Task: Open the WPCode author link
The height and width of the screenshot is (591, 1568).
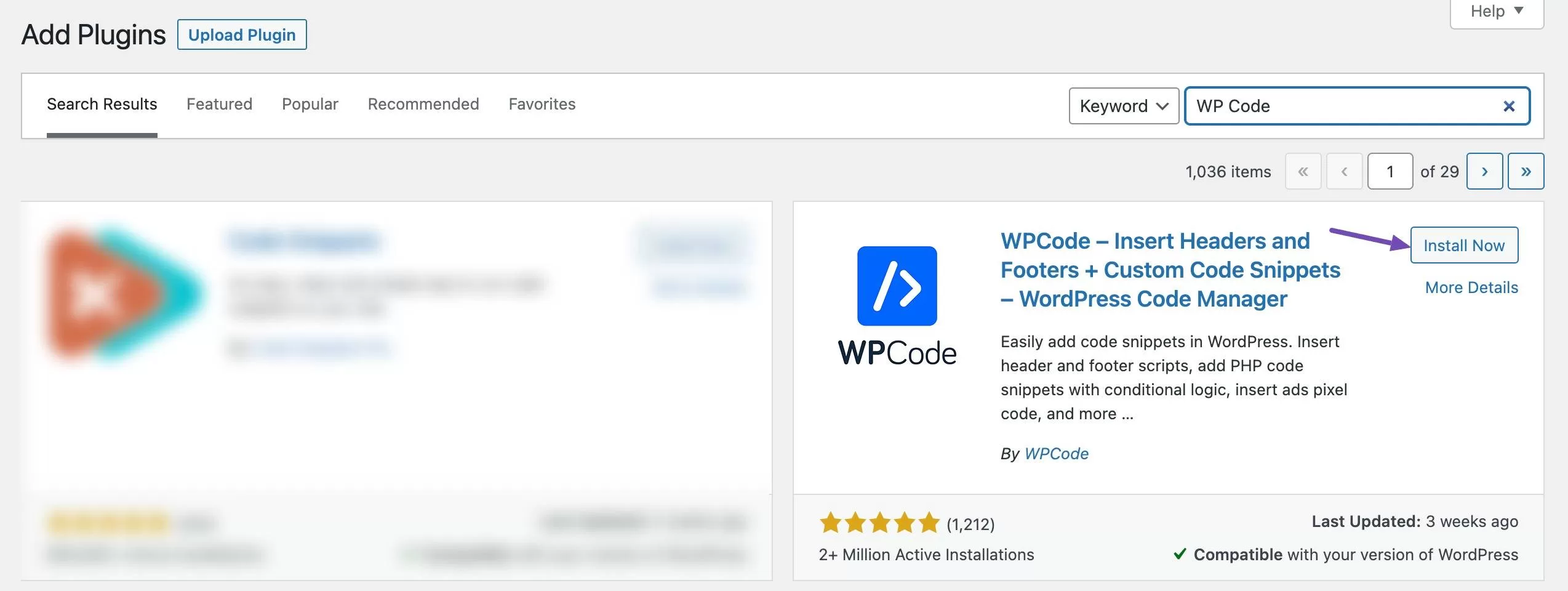Action: (1056, 454)
